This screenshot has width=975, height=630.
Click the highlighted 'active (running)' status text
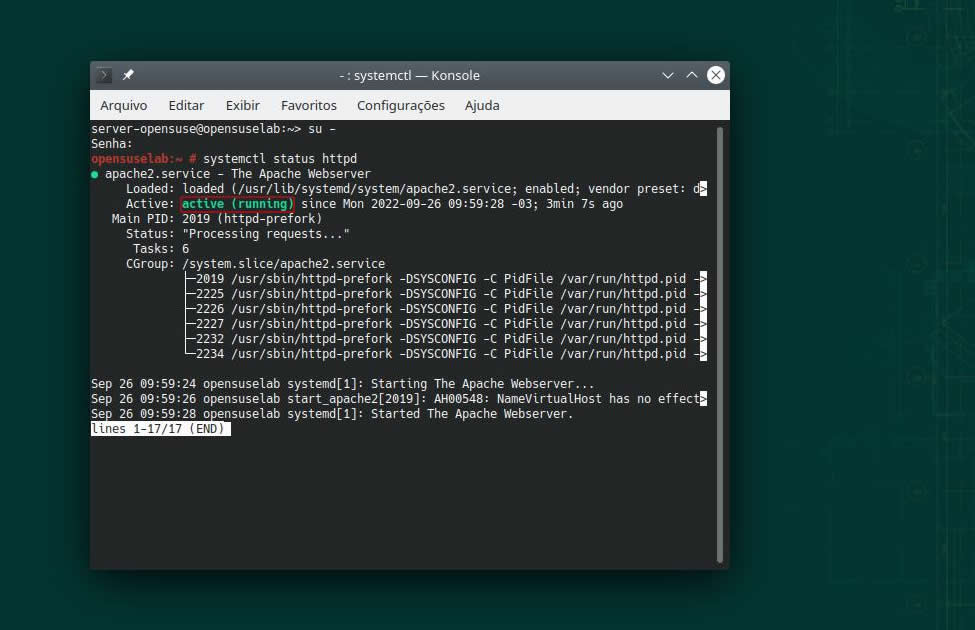[237, 204]
